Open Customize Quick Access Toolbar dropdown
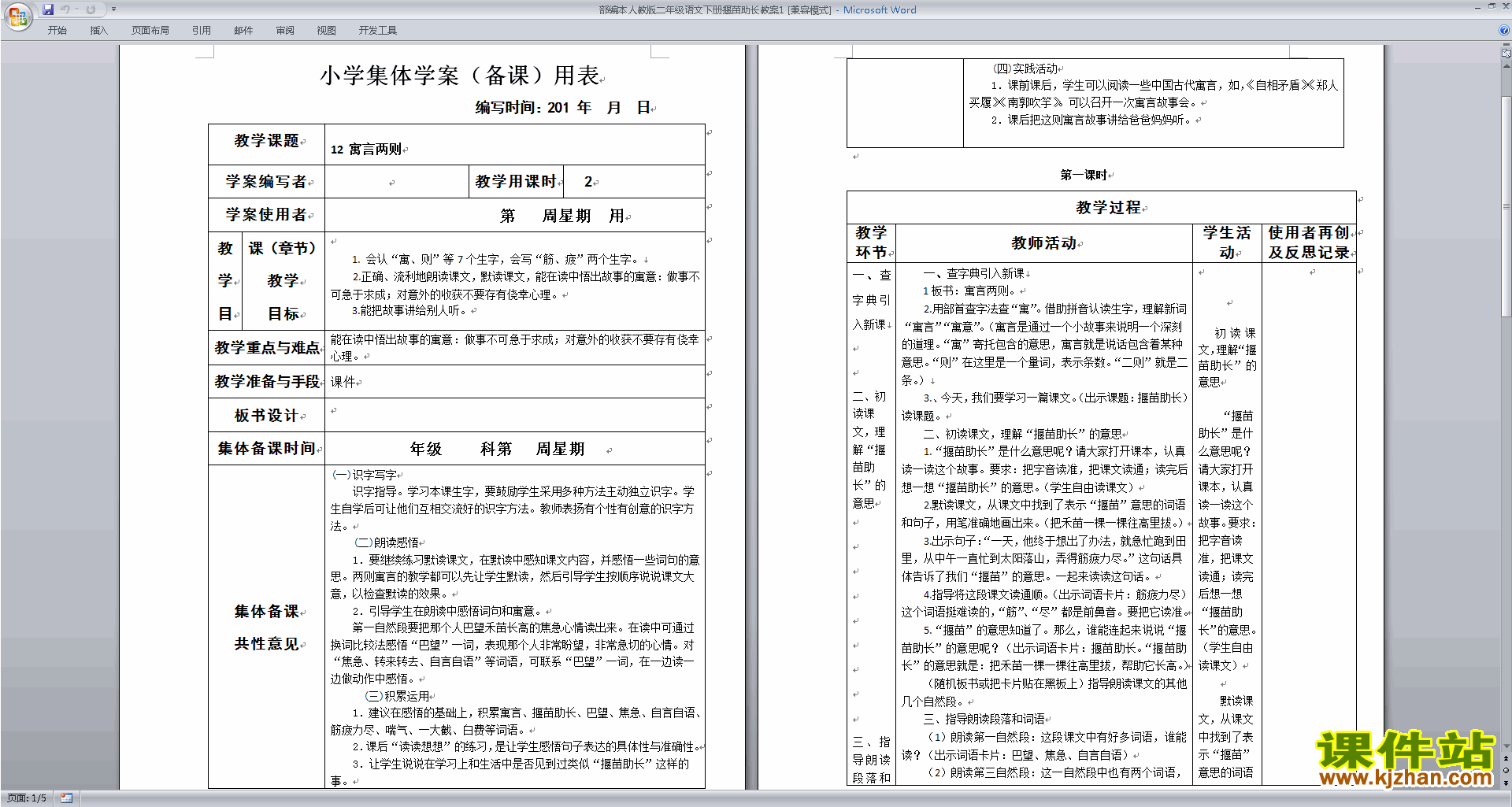This screenshot has height=807, width=1512. click(x=113, y=9)
